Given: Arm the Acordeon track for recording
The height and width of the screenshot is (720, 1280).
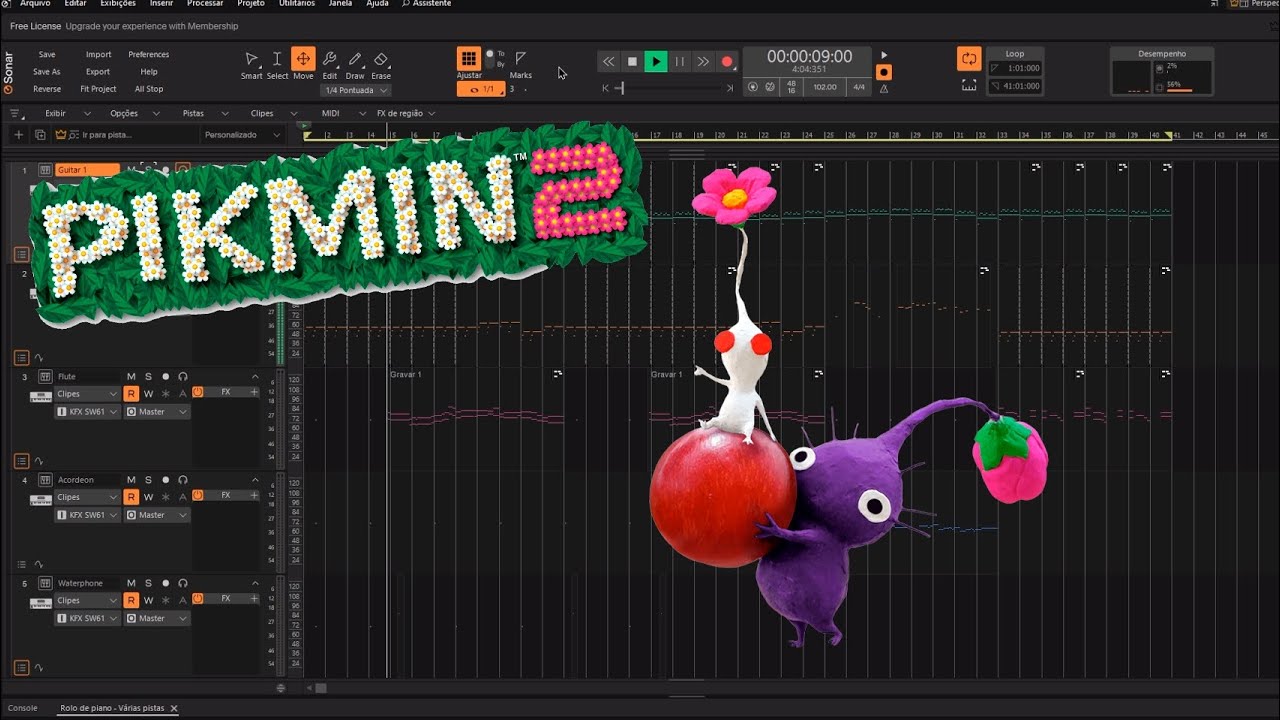Looking at the screenshot, I should click(x=165, y=480).
